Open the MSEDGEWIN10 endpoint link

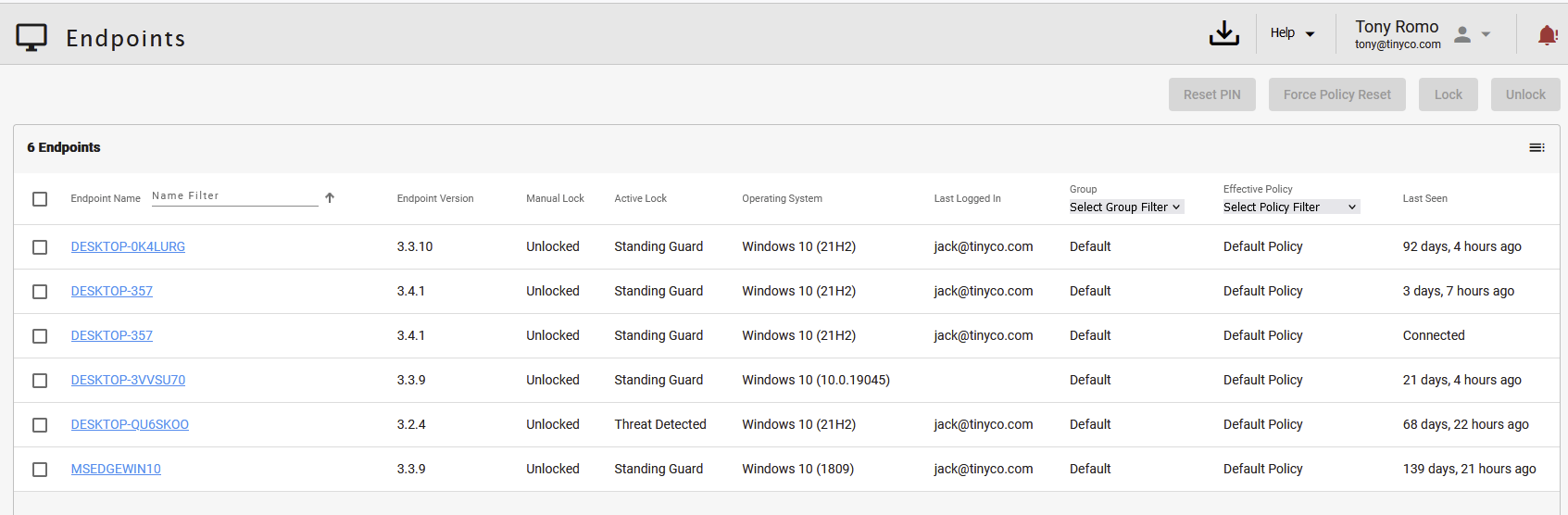[x=116, y=469]
